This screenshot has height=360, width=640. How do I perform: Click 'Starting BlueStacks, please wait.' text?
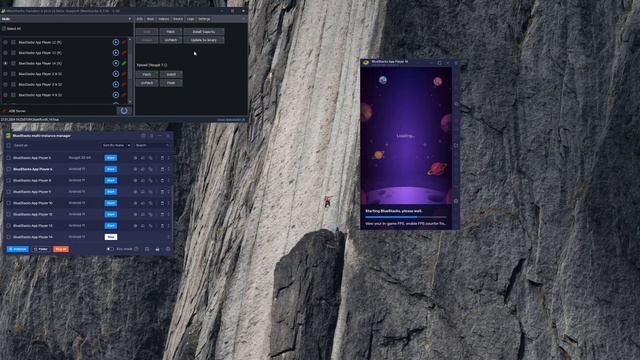point(393,211)
